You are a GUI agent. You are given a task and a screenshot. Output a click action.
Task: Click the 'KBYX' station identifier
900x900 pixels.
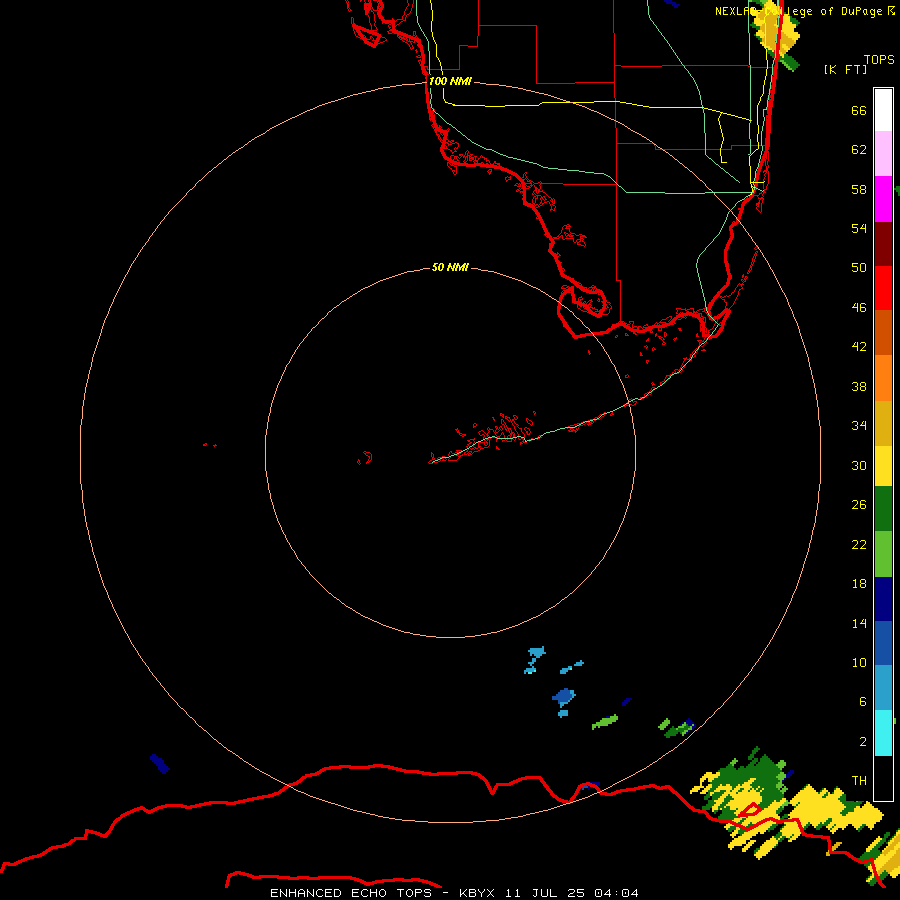click(x=476, y=893)
